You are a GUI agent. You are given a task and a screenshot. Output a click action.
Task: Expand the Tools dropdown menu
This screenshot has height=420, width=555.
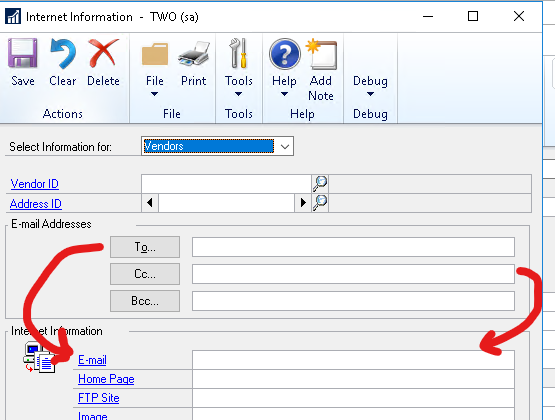tap(239, 67)
